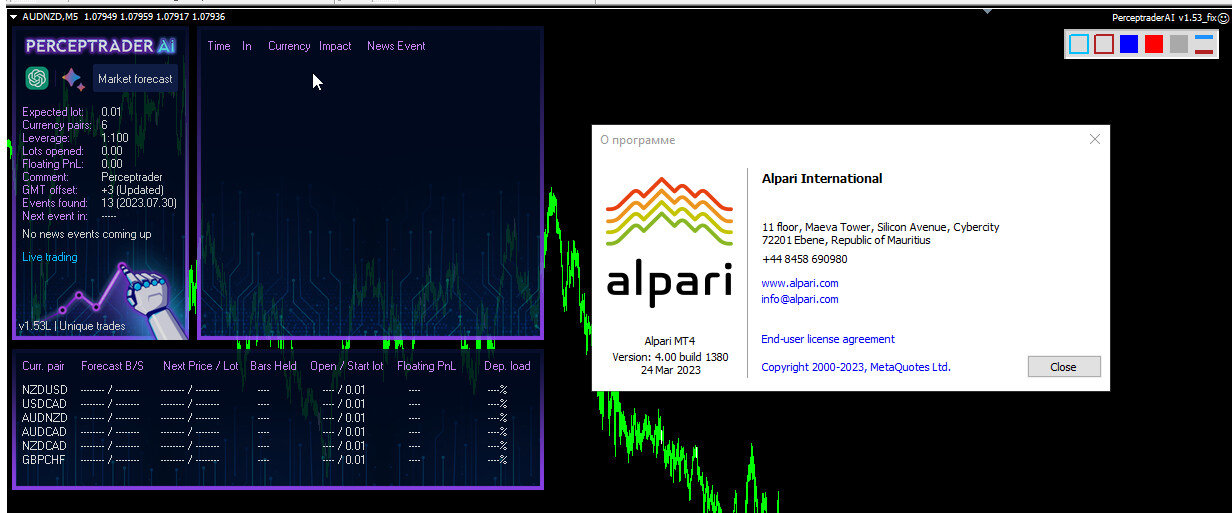Click the Expected lot value 0.01
The image size is (1232, 513).
[x=111, y=113]
